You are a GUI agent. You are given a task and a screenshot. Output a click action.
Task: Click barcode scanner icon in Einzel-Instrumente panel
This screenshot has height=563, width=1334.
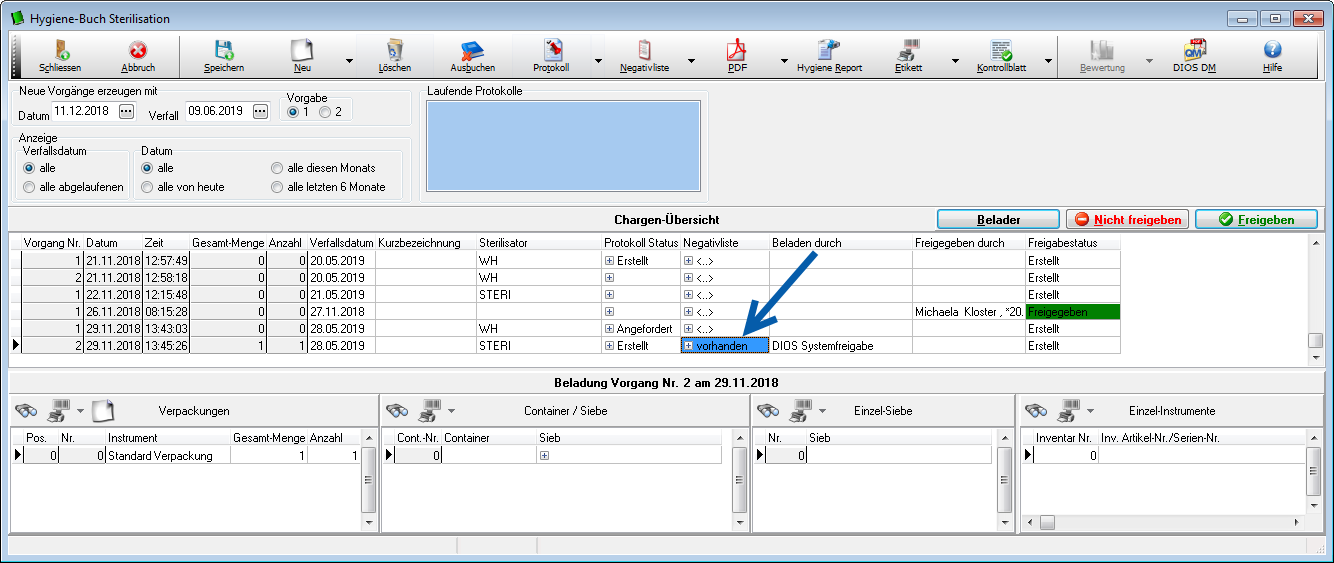pyautogui.click(x=1069, y=410)
